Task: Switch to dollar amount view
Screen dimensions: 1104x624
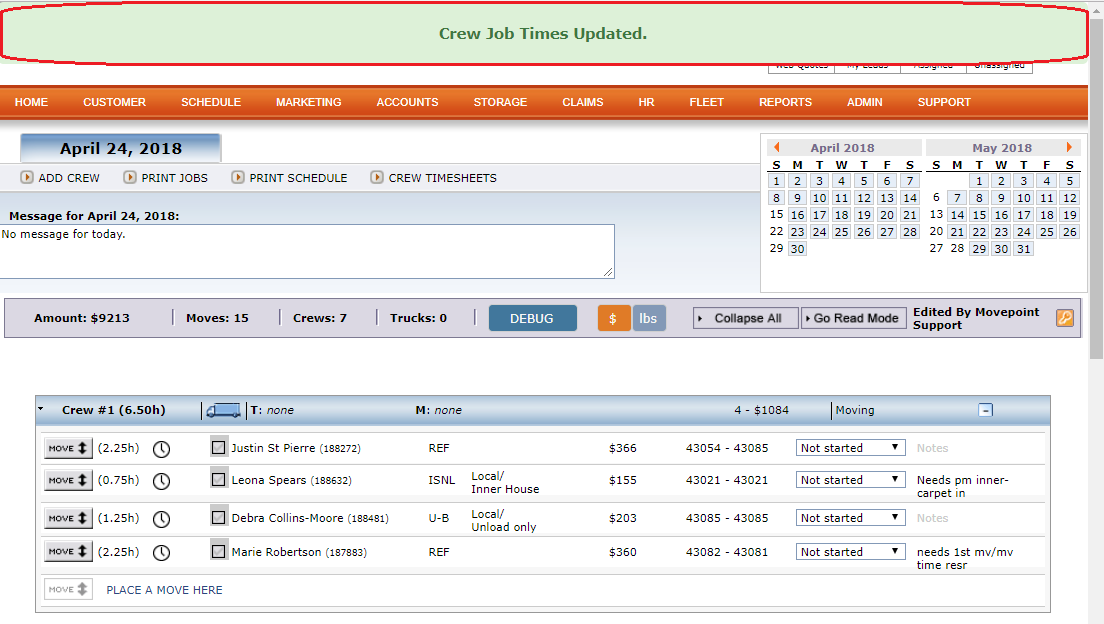Action: coord(614,318)
